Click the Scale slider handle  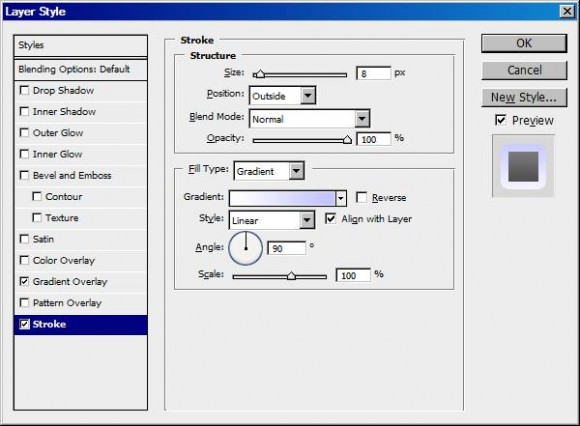tap(291, 275)
